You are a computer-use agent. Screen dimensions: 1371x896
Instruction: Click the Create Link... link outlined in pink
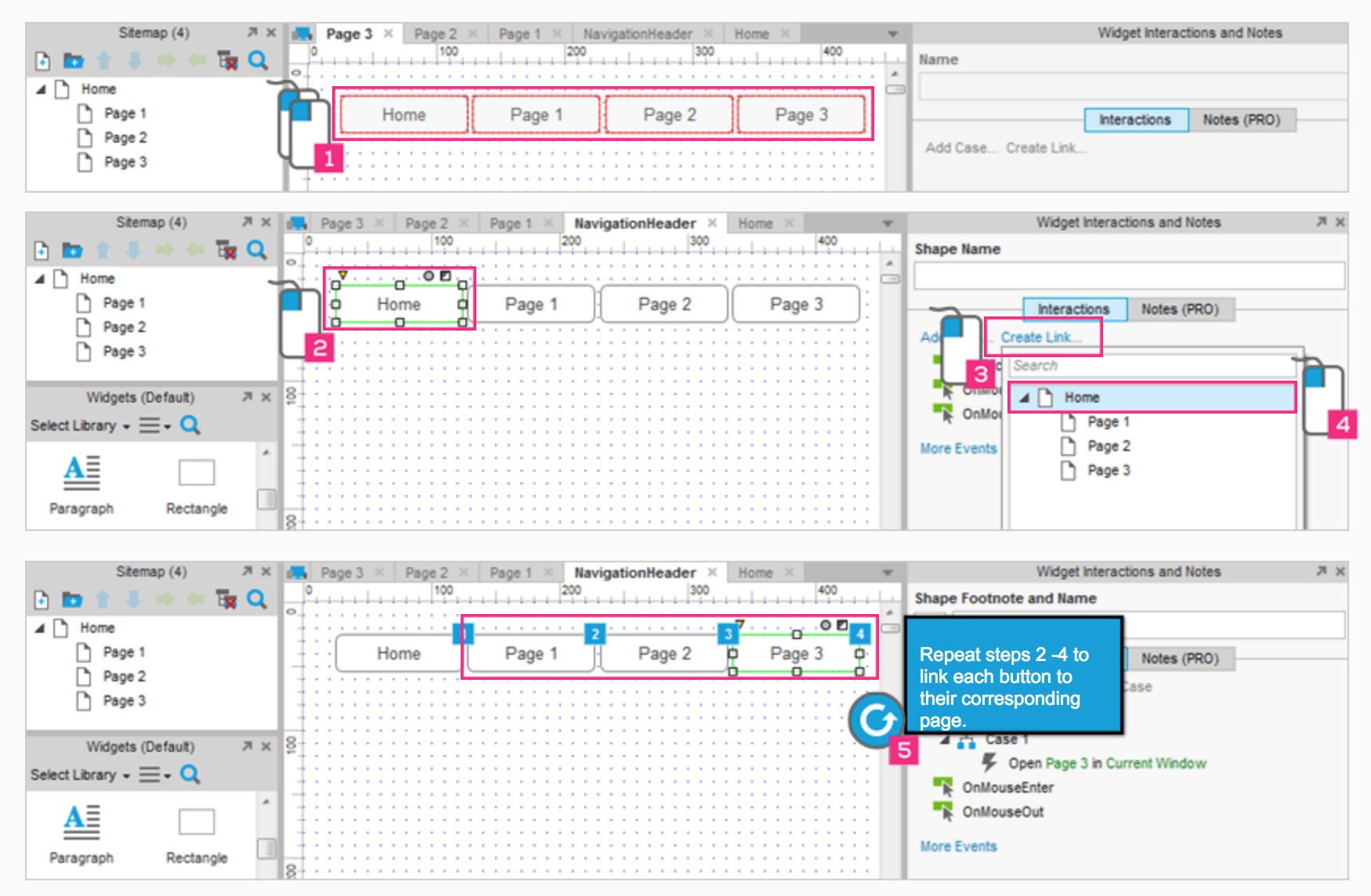point(1040,338)
